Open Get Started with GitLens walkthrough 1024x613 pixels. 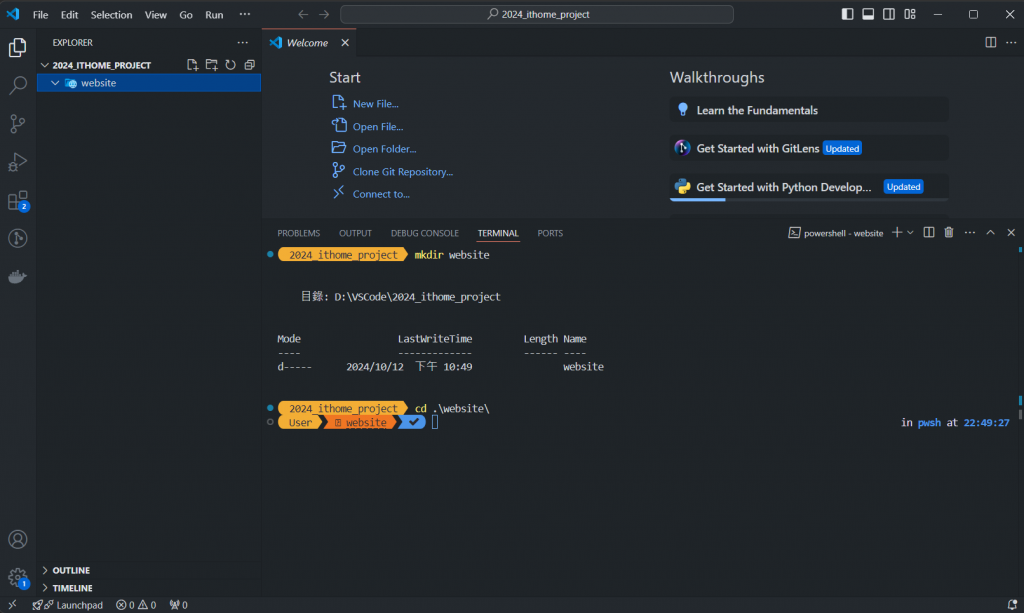[809, 148]
